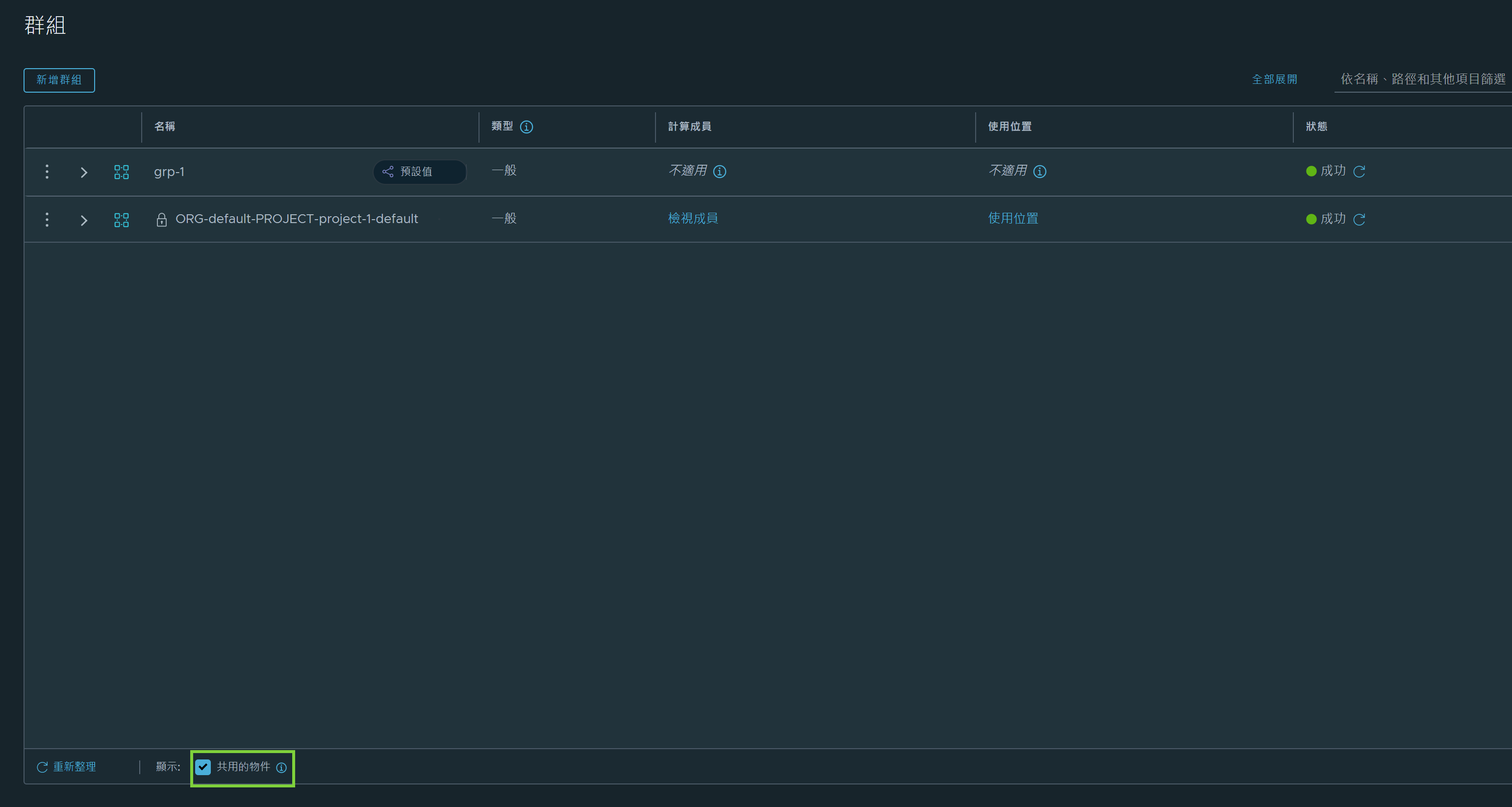Open 檢視成員 link for ORG-default-PROJECT-project-1-default
This screenshot has height=807, width=1512.
pos(693,218)
